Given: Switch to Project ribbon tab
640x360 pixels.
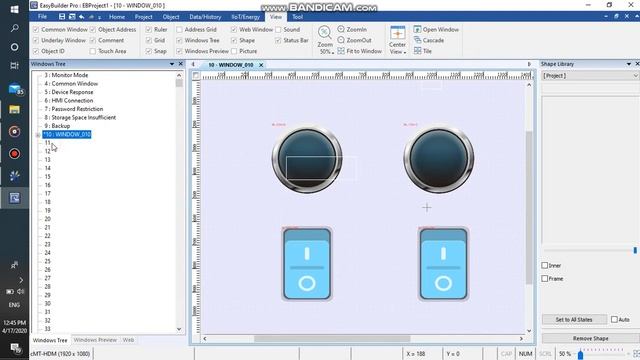Looking at the screenshot, I should click(143, 17).
